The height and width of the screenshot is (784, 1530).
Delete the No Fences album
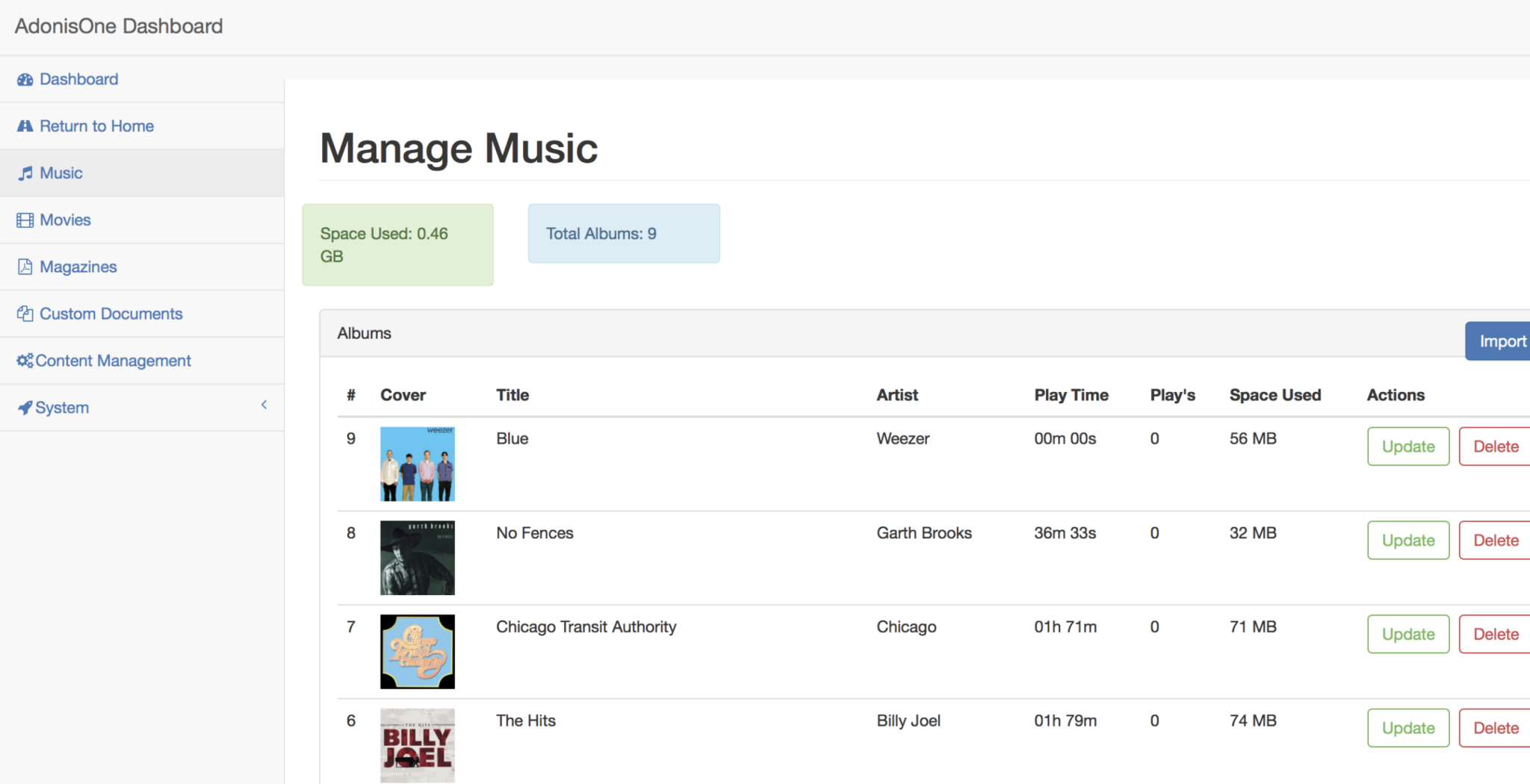pyautogui.click(x=1495, y=541)
